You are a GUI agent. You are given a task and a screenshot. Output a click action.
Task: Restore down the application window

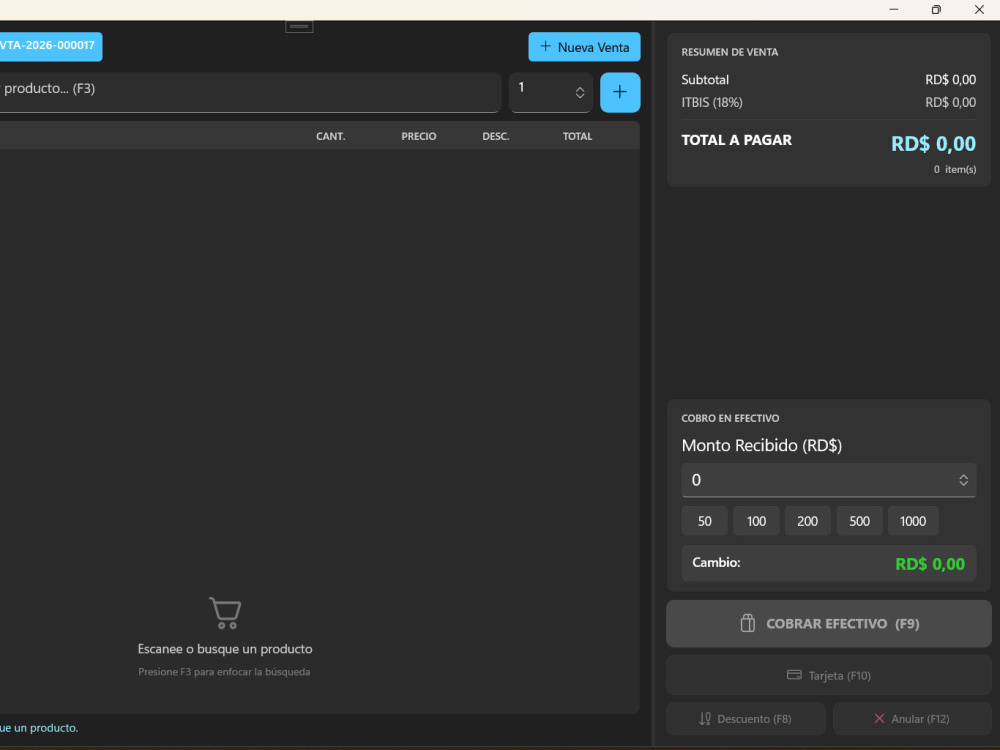point(936,10)
